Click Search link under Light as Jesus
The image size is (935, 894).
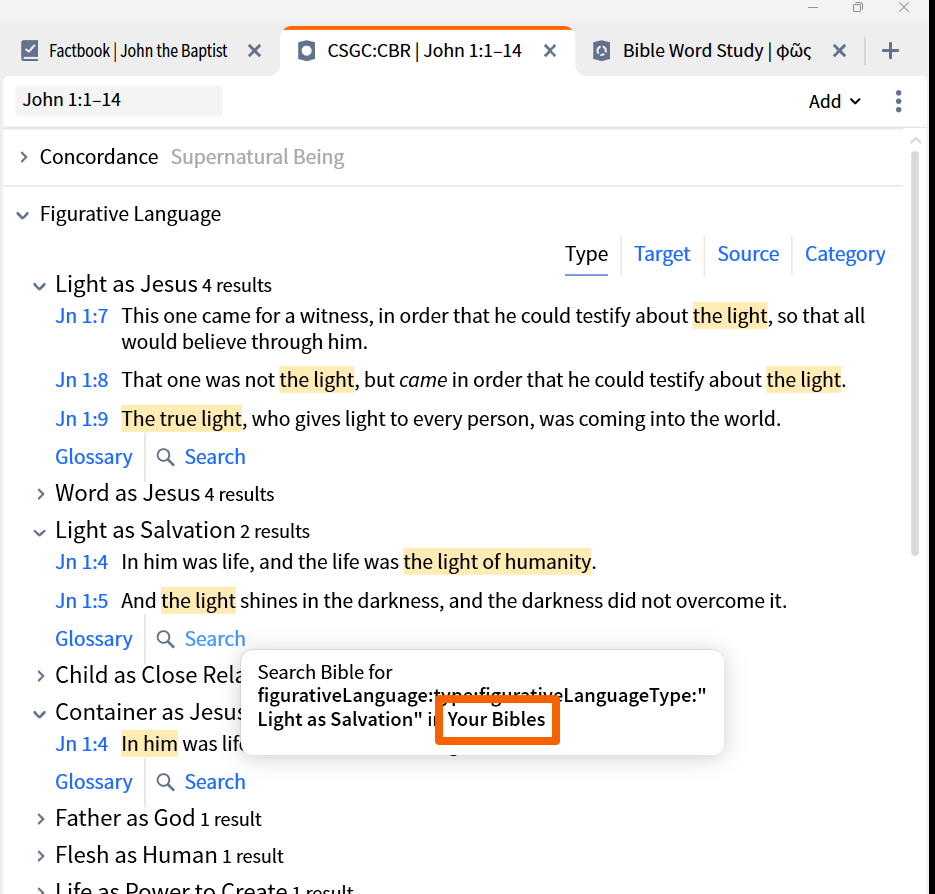215,457
